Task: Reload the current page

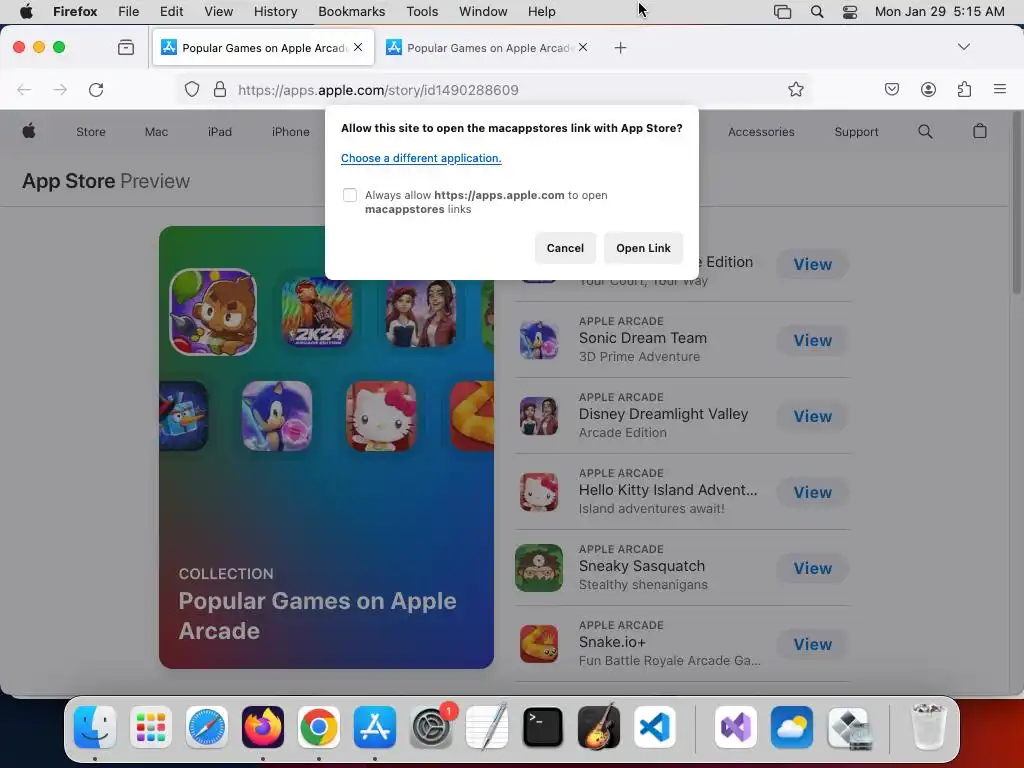Action: point(96,89)
